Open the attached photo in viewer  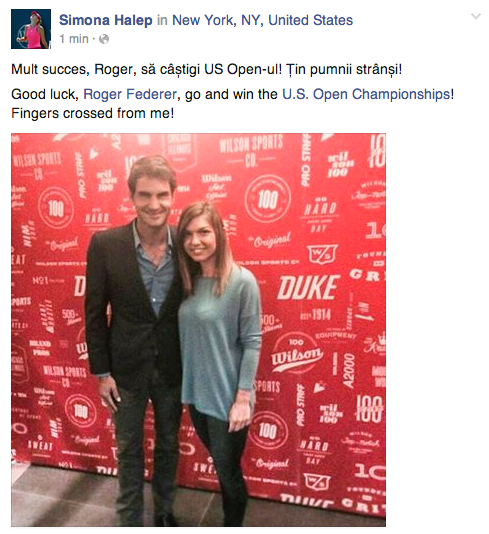(198, 330)
